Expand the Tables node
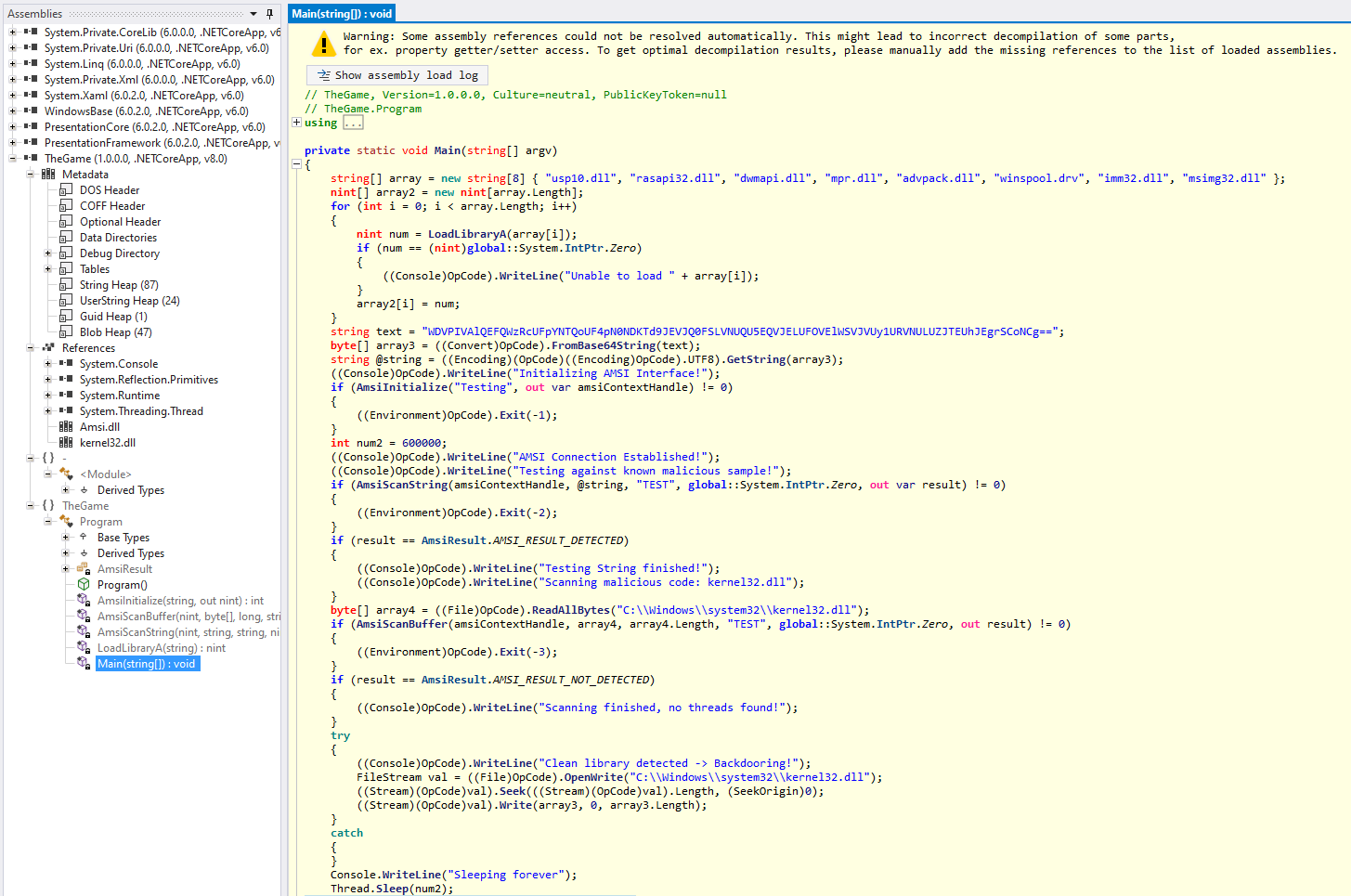The height and width of the screenshot is (896, 1351). tap(48, 268)
